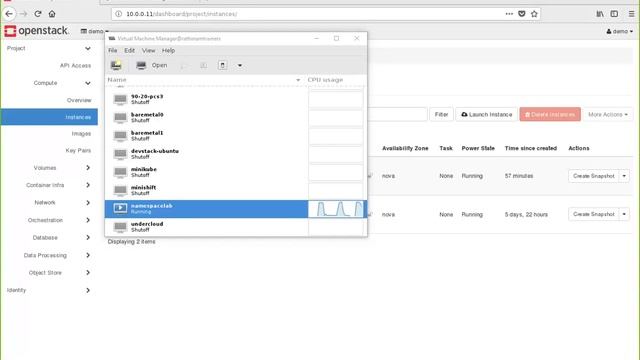Viewport: 640px width, 360px height.
Task: Expand the Container Infra sidebar section
Action: (x=88, y=185)
